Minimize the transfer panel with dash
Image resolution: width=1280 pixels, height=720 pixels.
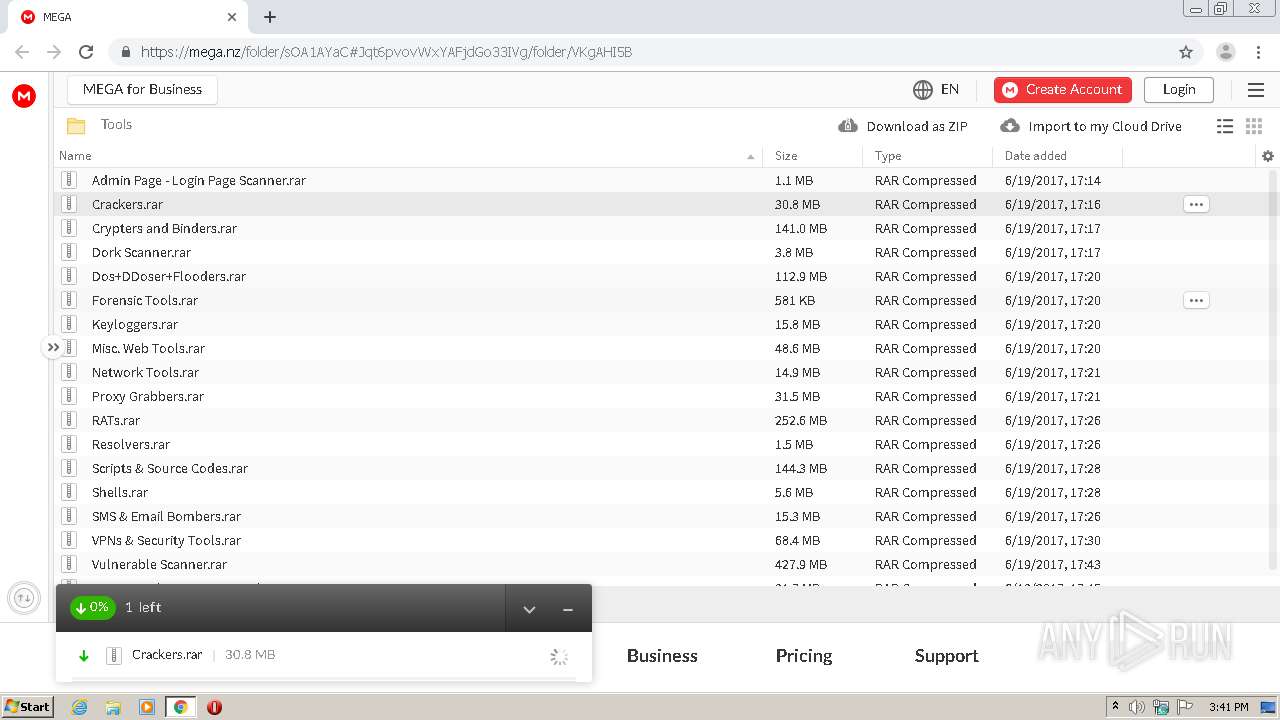pyautogui.click(x=568, y=609)
